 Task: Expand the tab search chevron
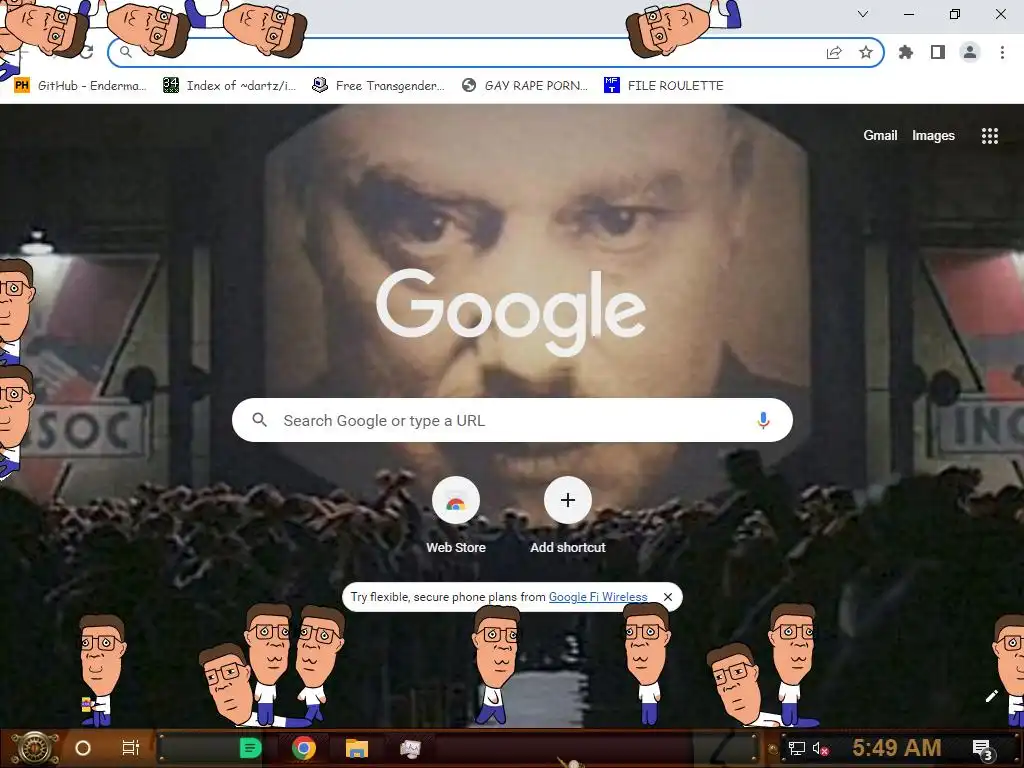863,14
